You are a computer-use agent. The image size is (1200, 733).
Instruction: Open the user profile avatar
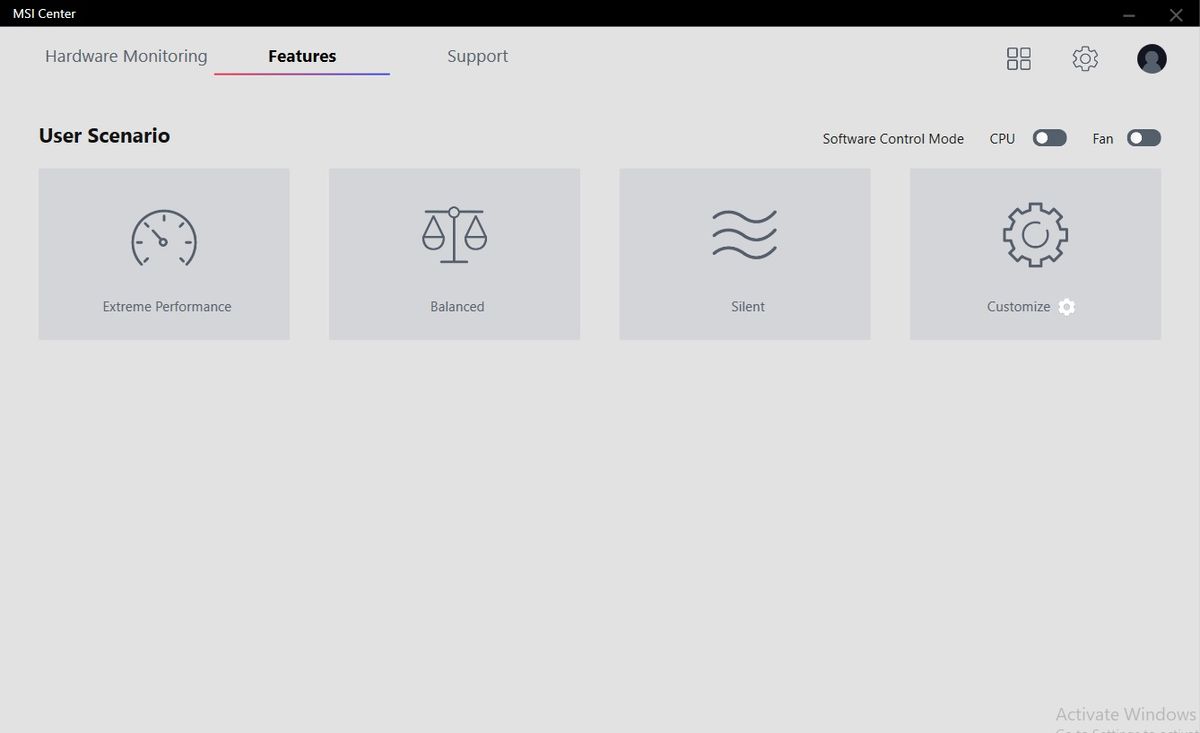tap(1152, 59)
